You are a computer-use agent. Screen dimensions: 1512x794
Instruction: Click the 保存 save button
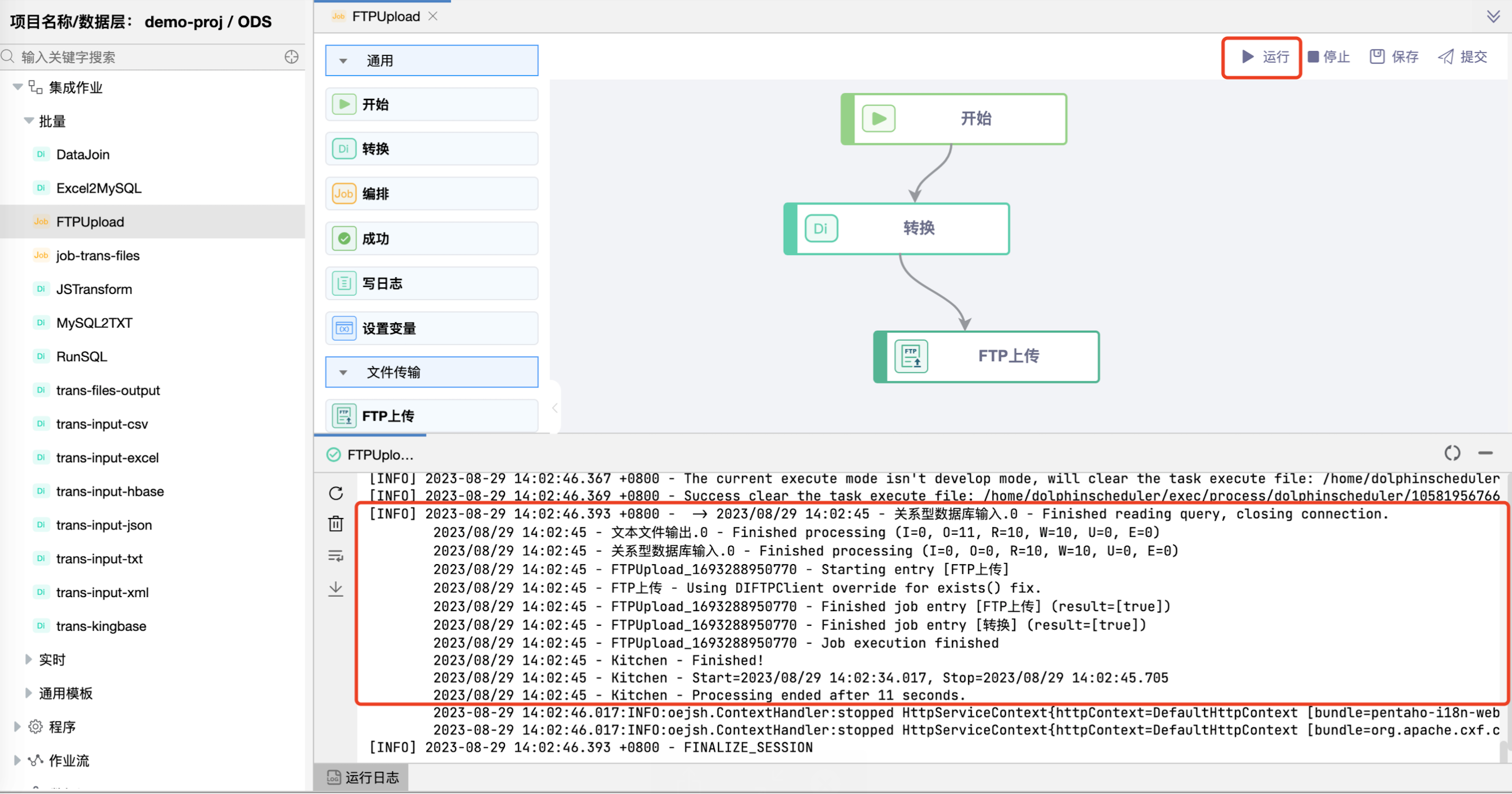point(1394,57)
